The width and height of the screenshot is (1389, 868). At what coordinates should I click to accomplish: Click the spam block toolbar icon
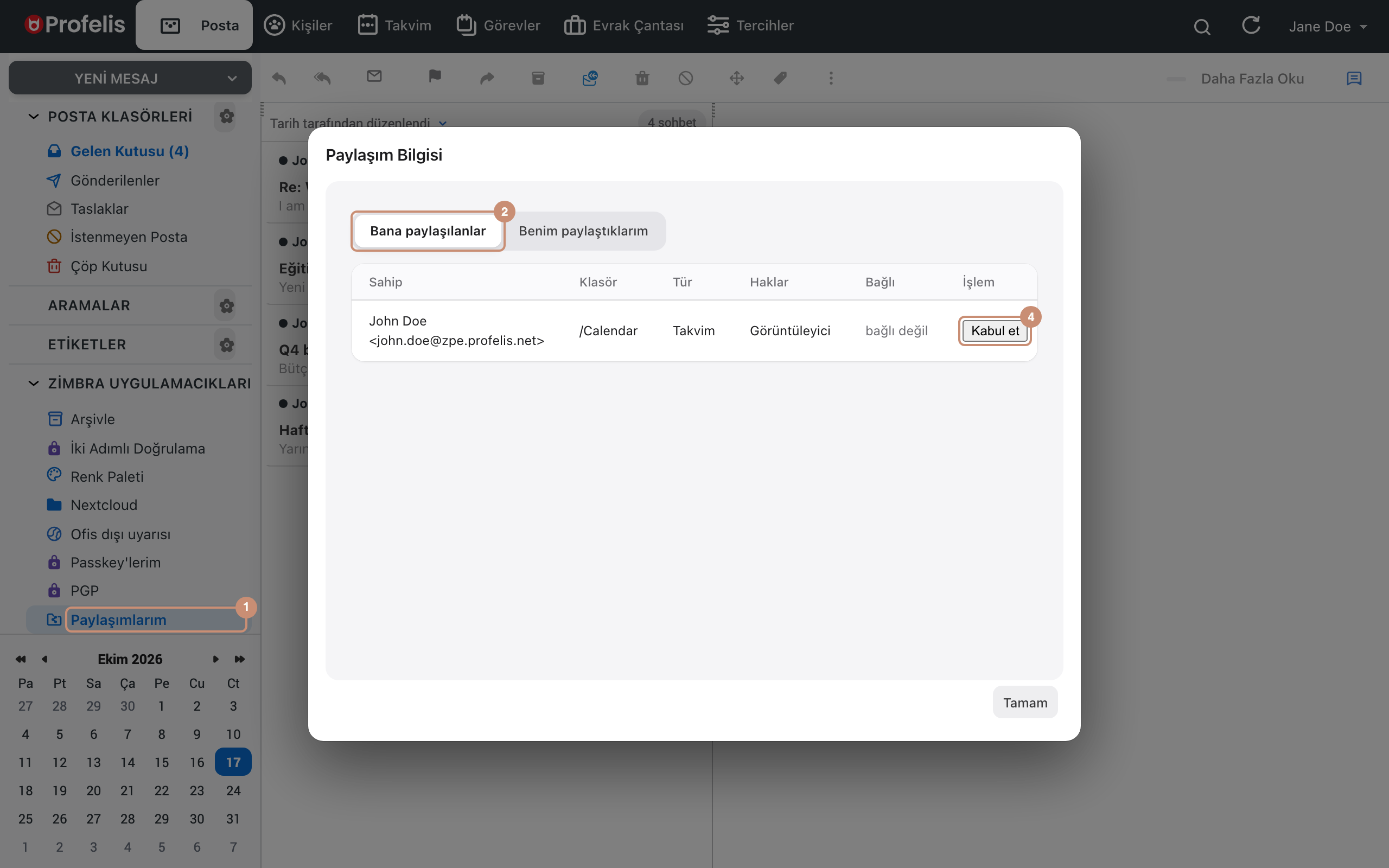[685, 78]
